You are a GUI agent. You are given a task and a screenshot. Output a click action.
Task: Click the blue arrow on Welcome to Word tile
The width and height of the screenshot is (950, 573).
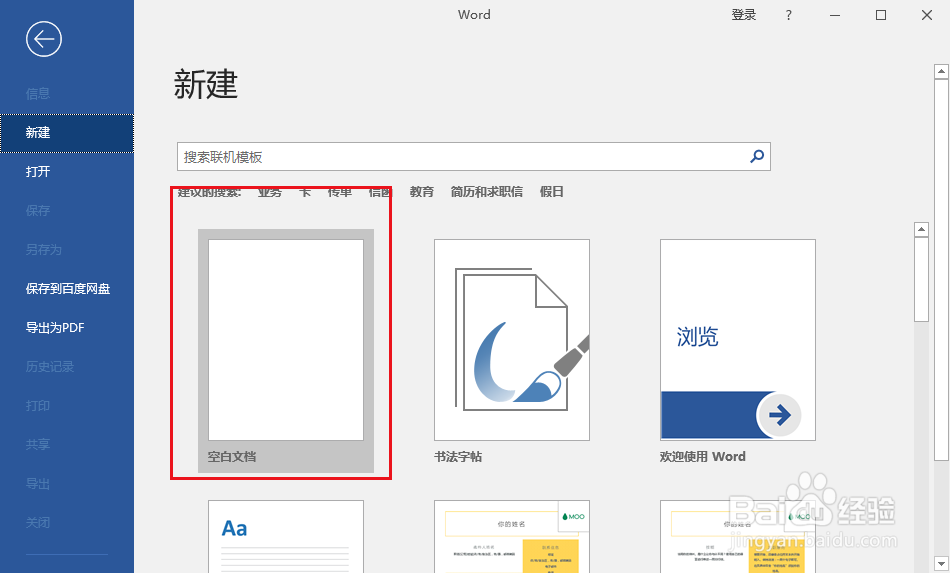[779, 415]
